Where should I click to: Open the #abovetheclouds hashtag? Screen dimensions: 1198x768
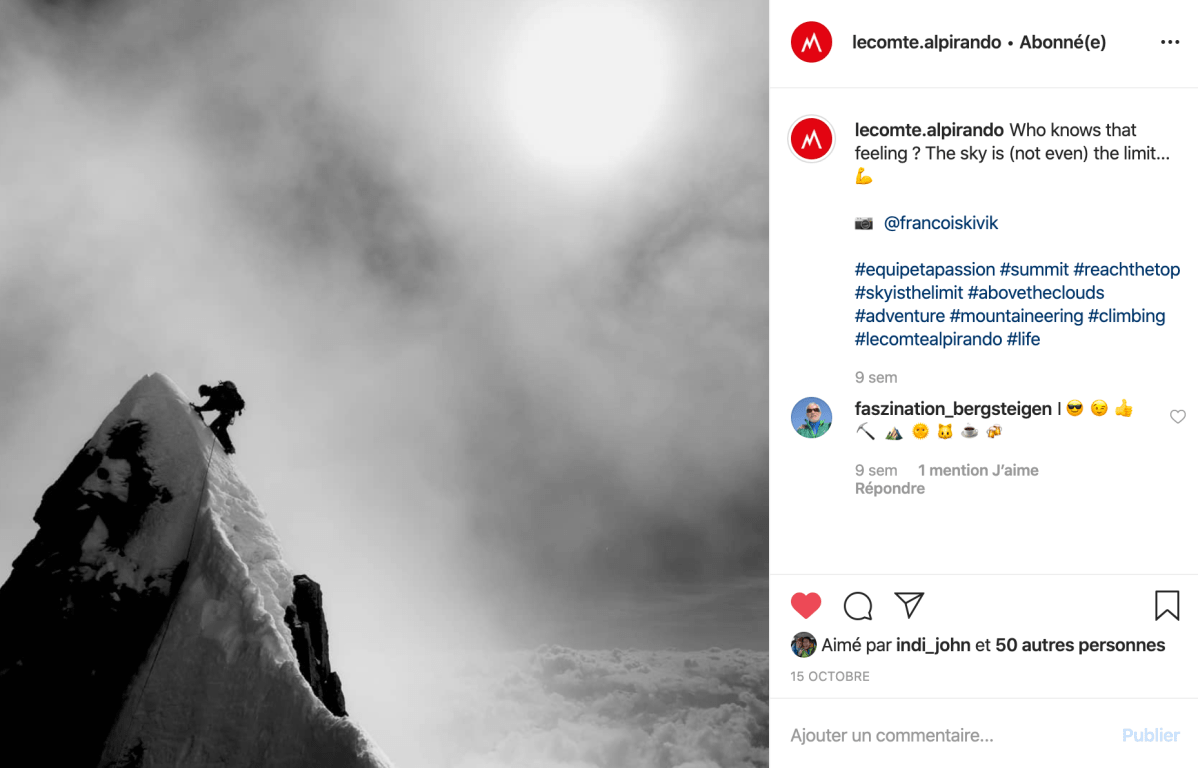point(1036,293)
